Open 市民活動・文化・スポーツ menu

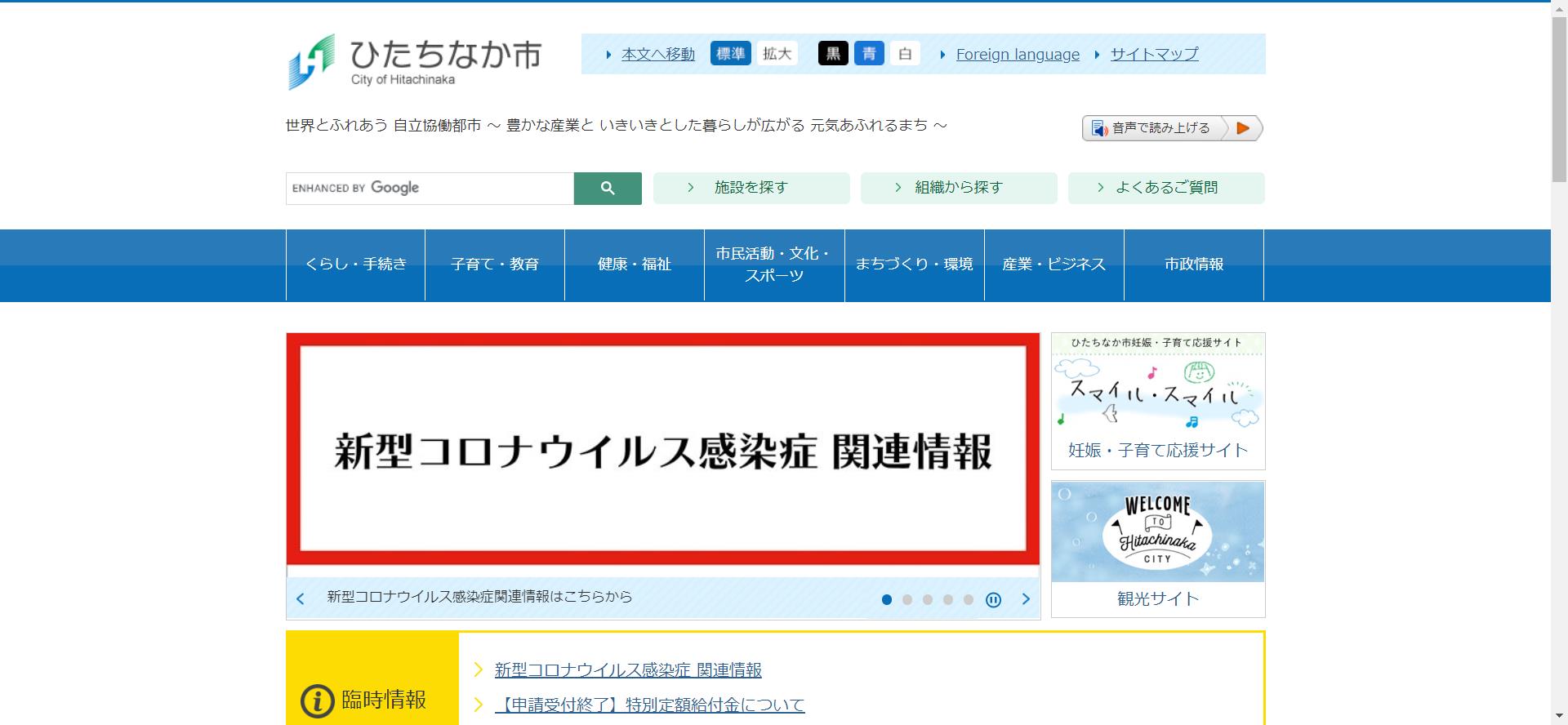coord(774,265)
